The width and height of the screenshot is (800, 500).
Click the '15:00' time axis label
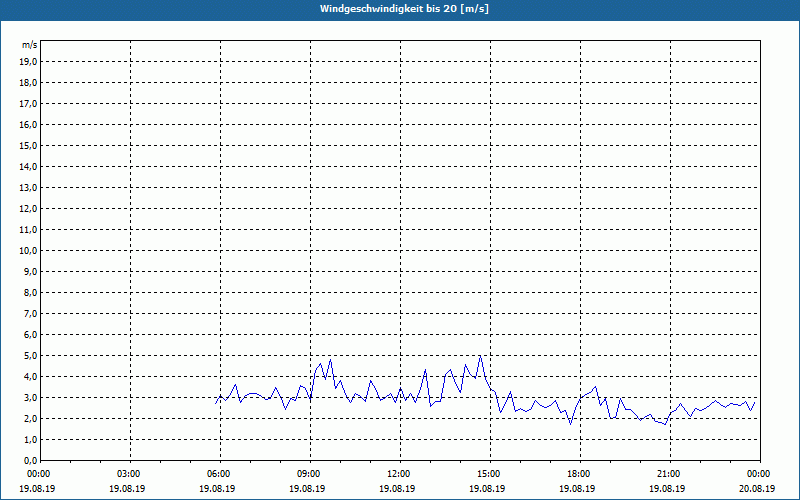tap(490, 474)
